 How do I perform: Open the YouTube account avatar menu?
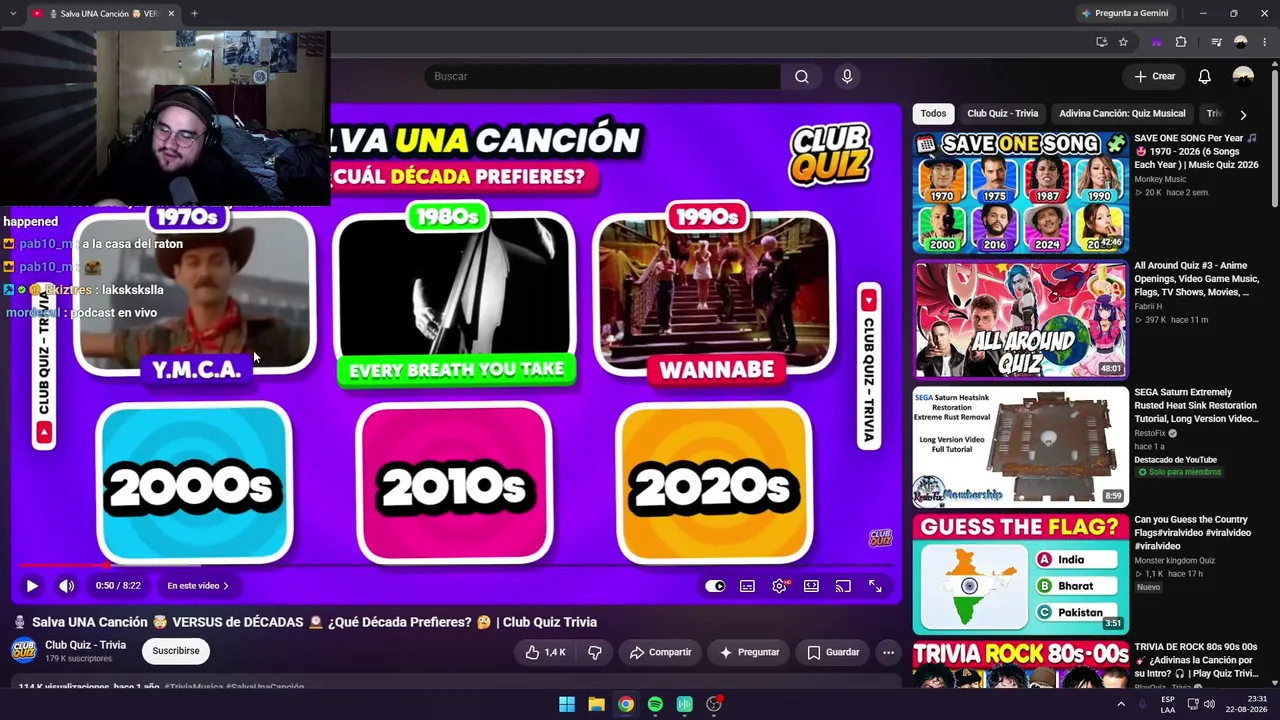coord(1243,77)
